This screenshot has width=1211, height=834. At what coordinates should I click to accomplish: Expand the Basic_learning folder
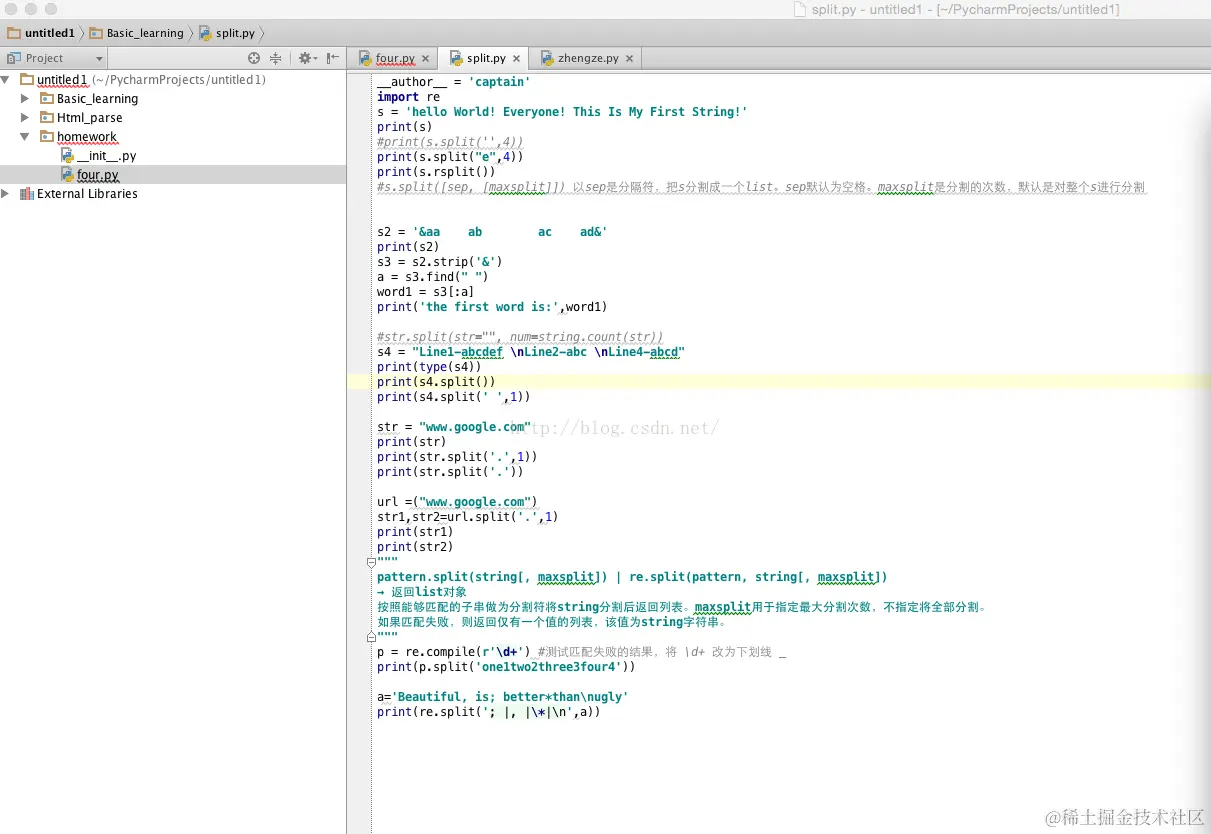coord(26,98)
